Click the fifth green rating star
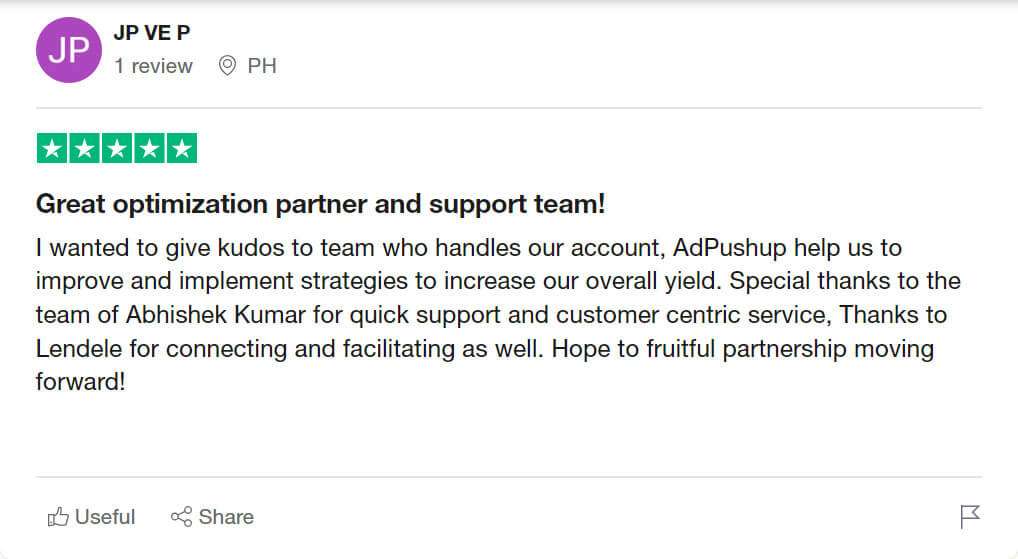The width and height of the screenshot is (1018, 559). tap(181, 149)
